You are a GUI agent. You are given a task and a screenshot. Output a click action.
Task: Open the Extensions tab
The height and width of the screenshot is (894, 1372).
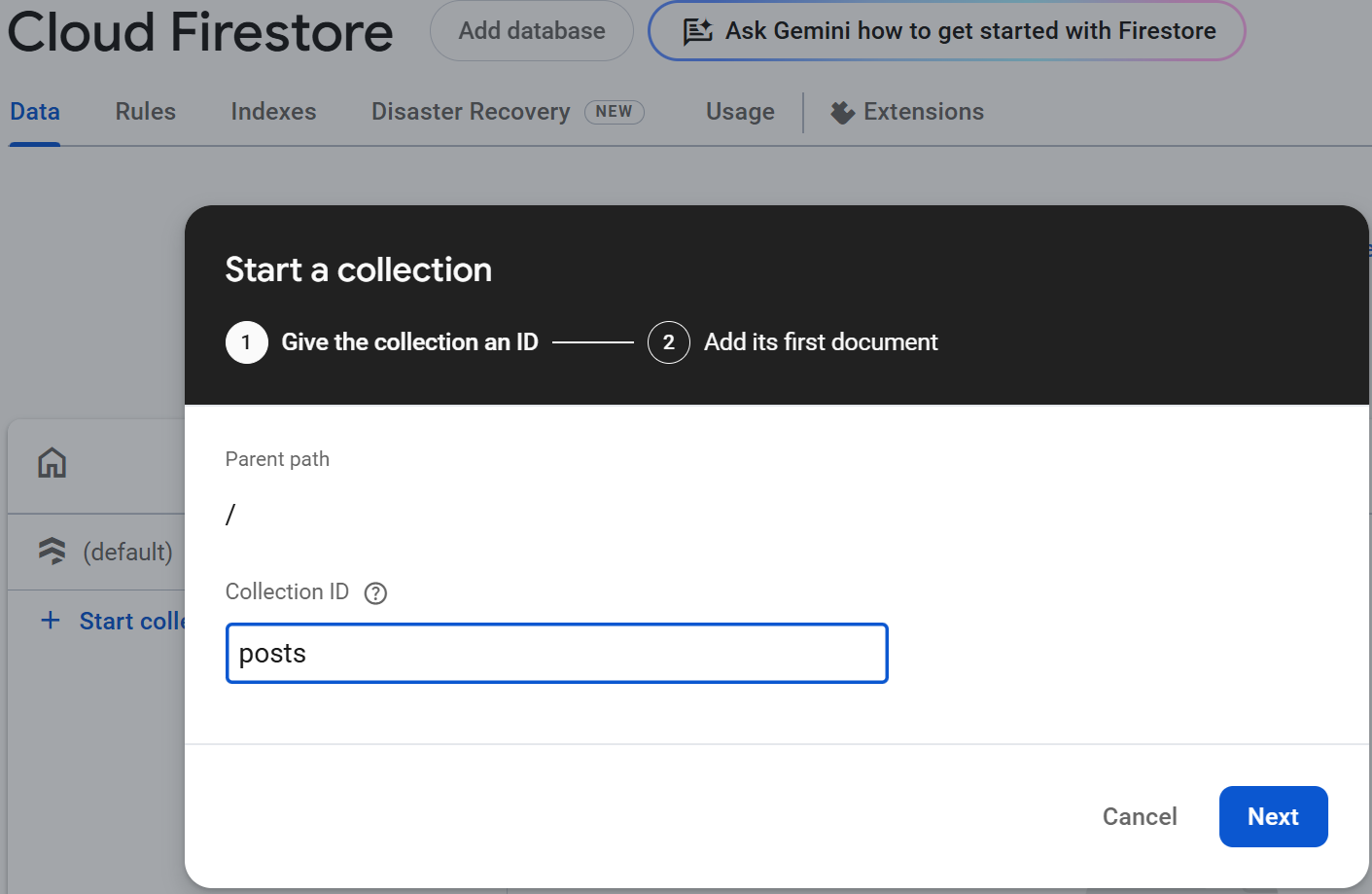pyautogui.click(x=907, y=112)
